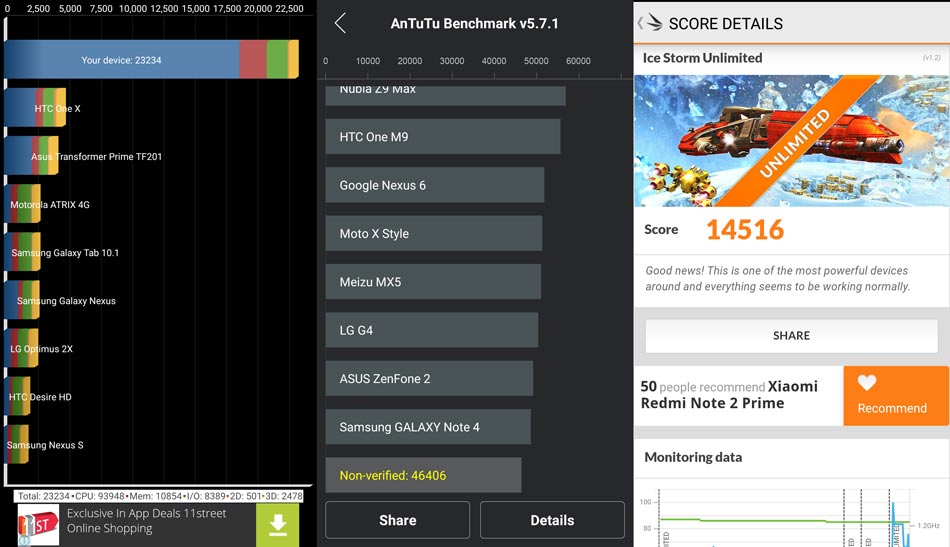This screenshot has height=547, width=950.
Task: Open the Ice Storm Unlimited banner image
Action: click(x=791, y=141)
